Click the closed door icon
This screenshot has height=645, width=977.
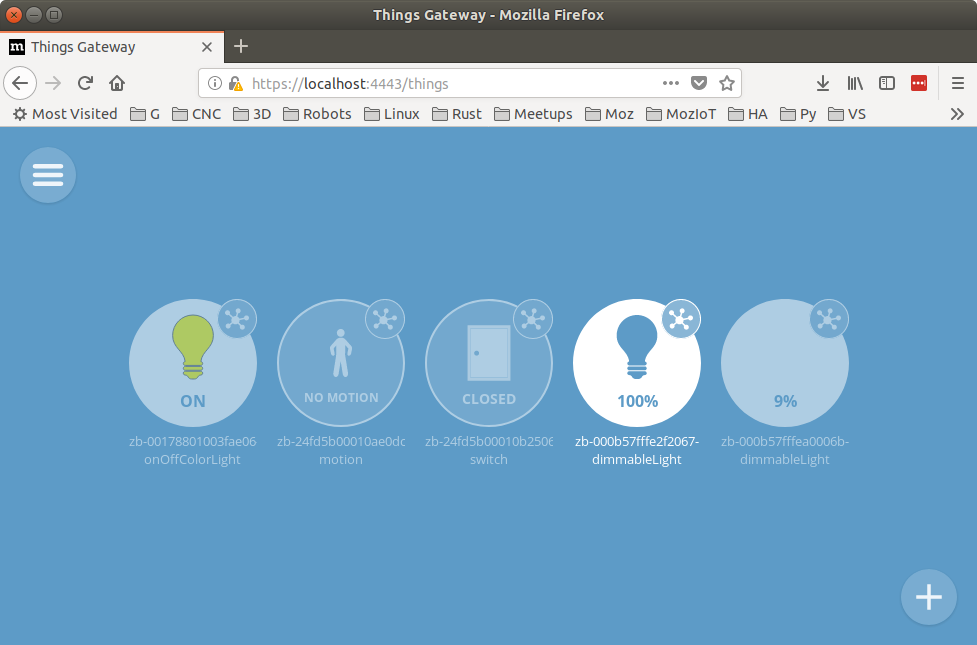pyautogui.click(x=489, y=353)
